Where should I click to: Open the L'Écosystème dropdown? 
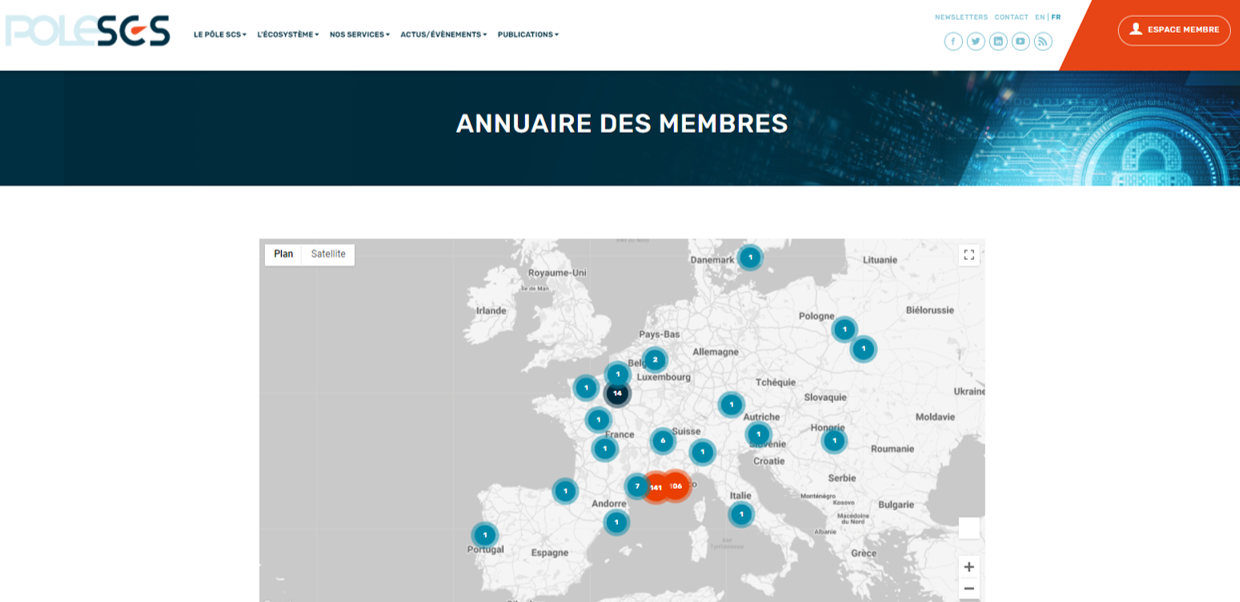click(285, 33)
